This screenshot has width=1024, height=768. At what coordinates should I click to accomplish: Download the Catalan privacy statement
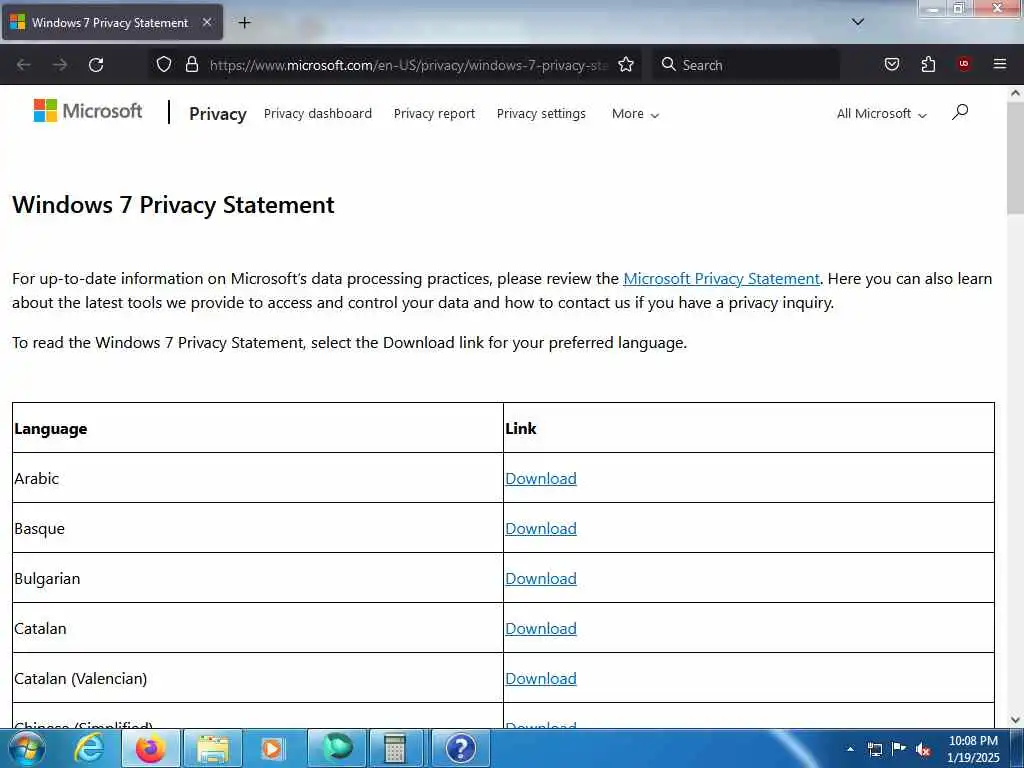pos(541,629)
